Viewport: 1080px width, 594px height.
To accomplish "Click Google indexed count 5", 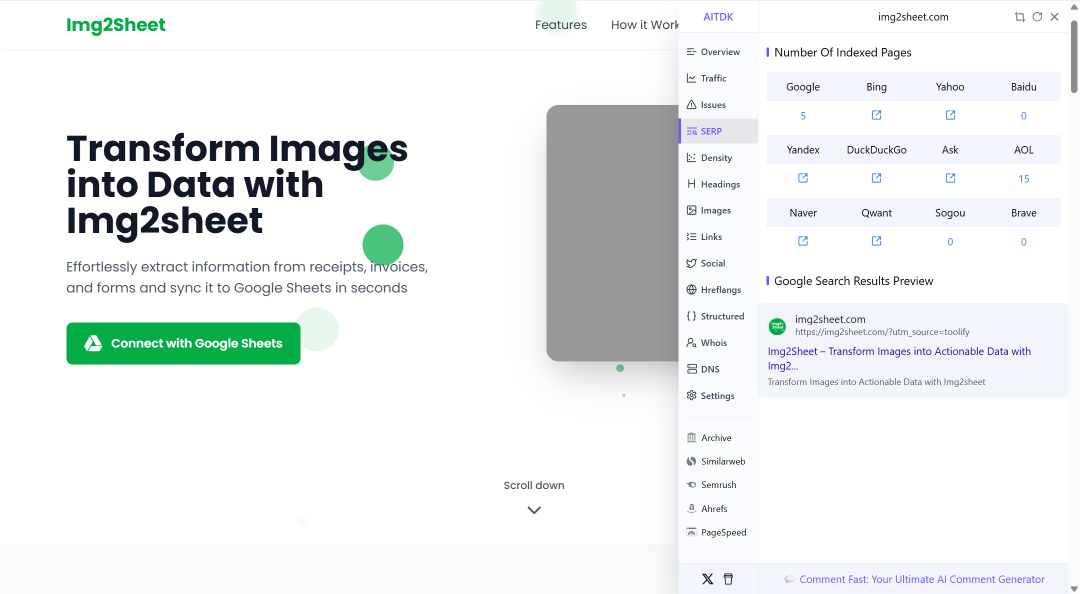I will point(803,116).
